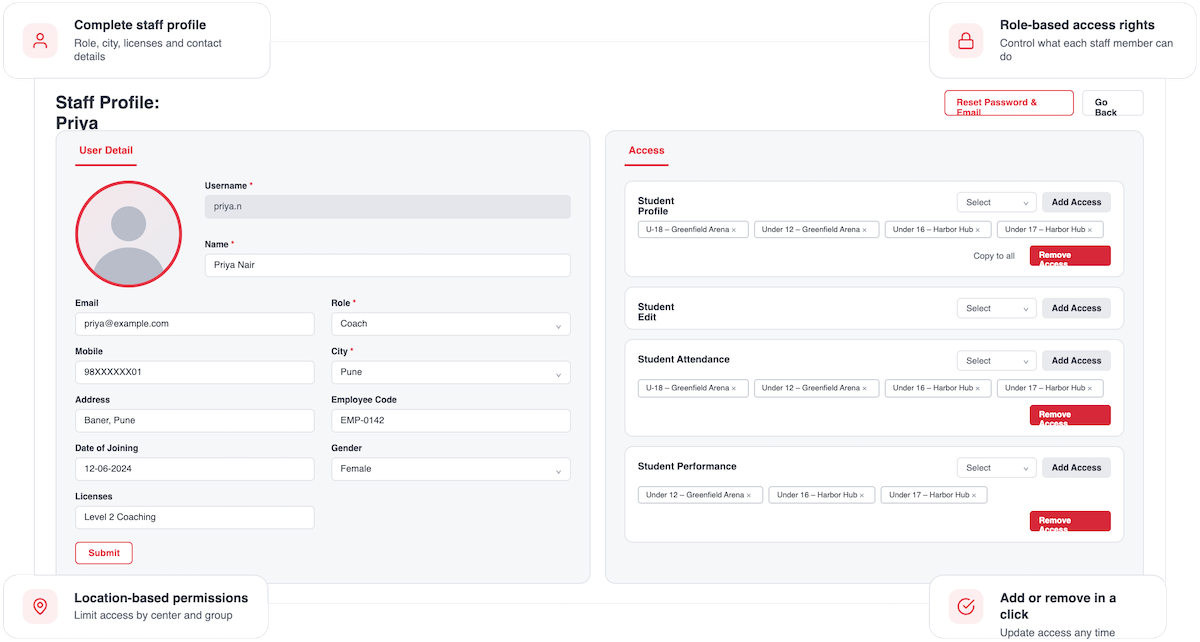
Task: Click the Date of Joining field
Action: (x=195, y=469)
